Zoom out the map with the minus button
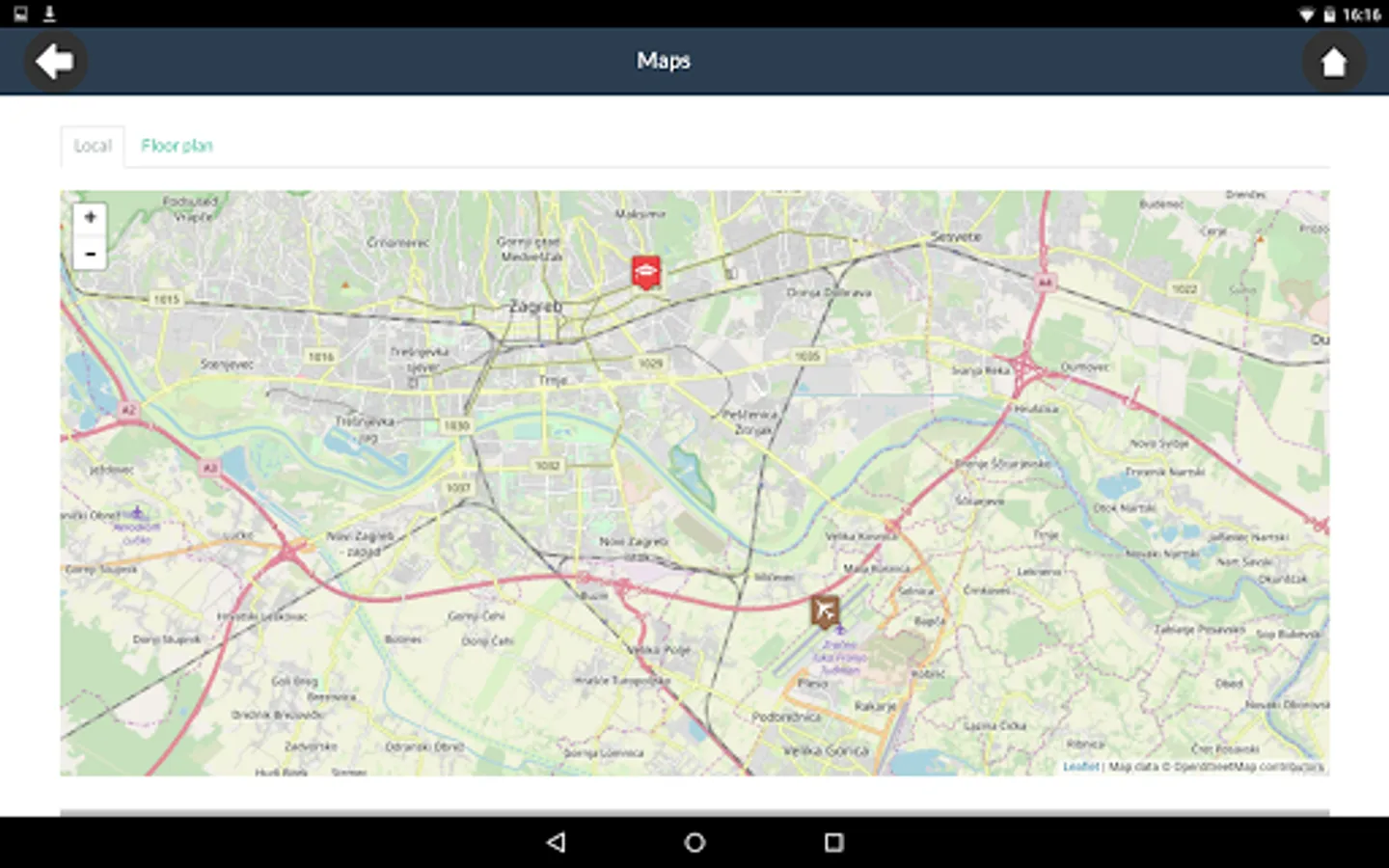Viewport: 1389px width, 868px height. coord(90,254)
